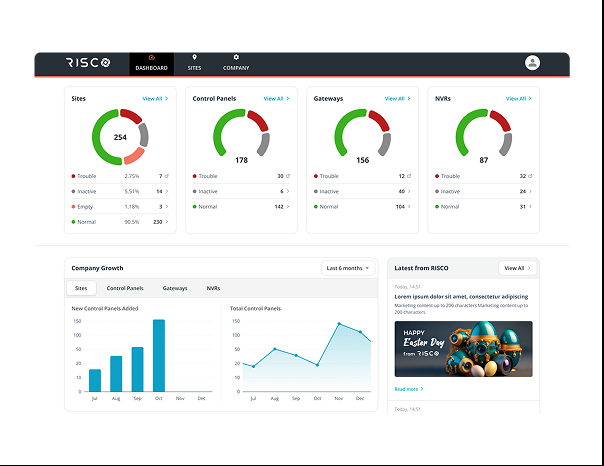The height and width of the screenshot is (466, 604).
Task: Open external link icon for NVRs Trouble
Action: click(531, 176)
